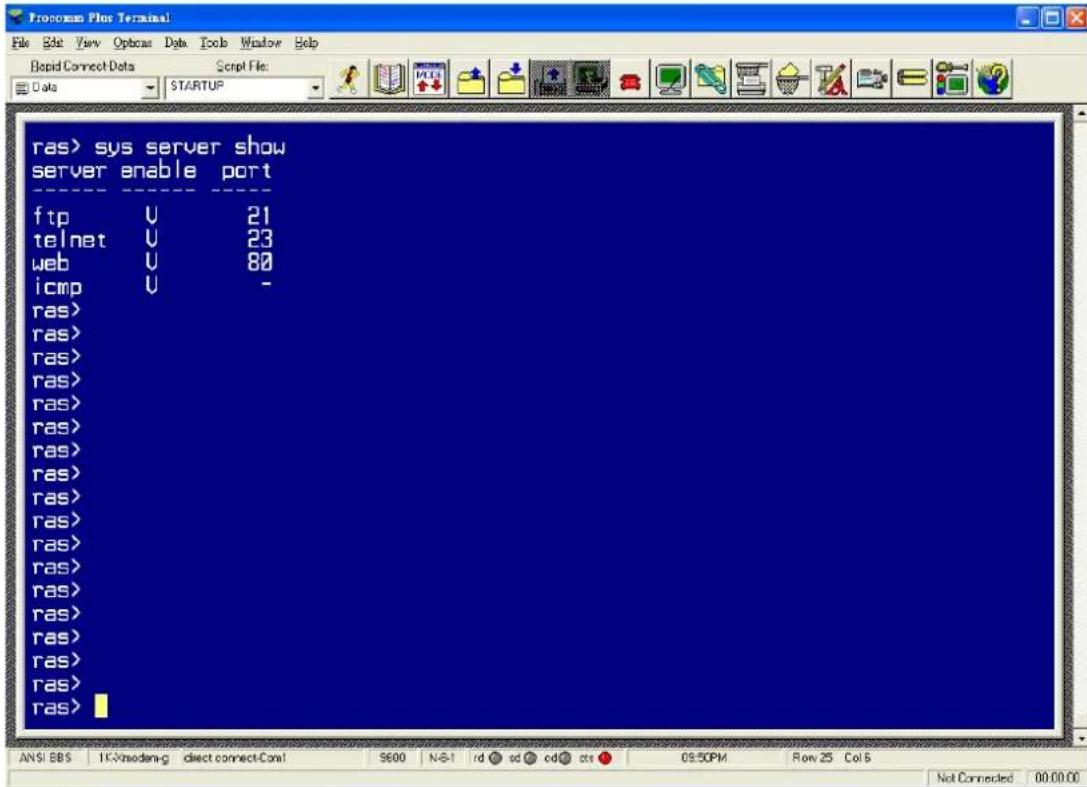Viewport: 1087px width, 787px height.
Task: Click the telnet row in terminal
Action: [x=152, y=240]
